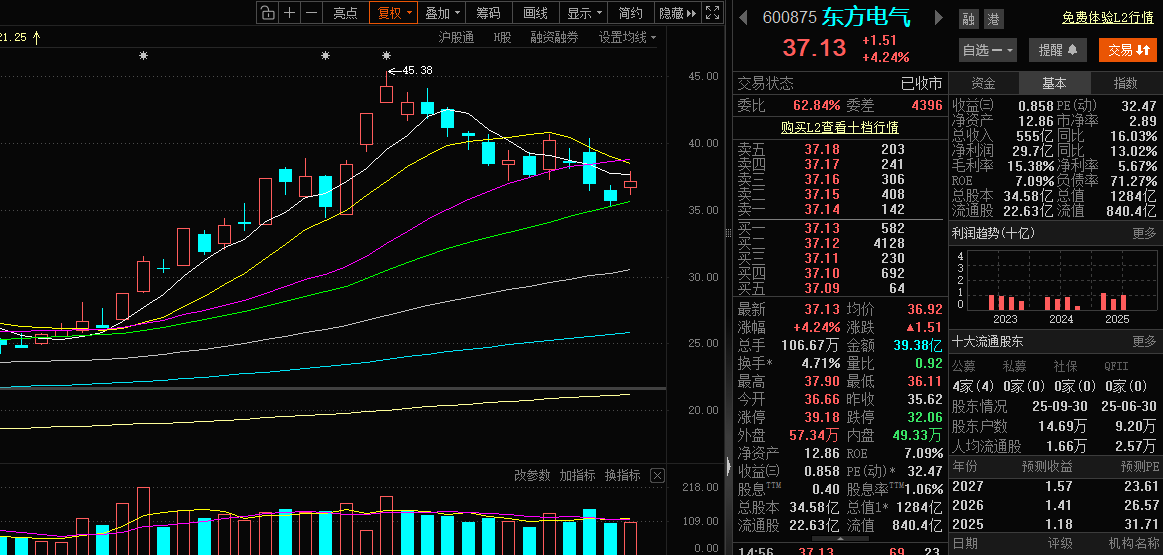Open 显示 display dropdown
Viewport: 1163px width, 555px height.
(x=584, y=13)
